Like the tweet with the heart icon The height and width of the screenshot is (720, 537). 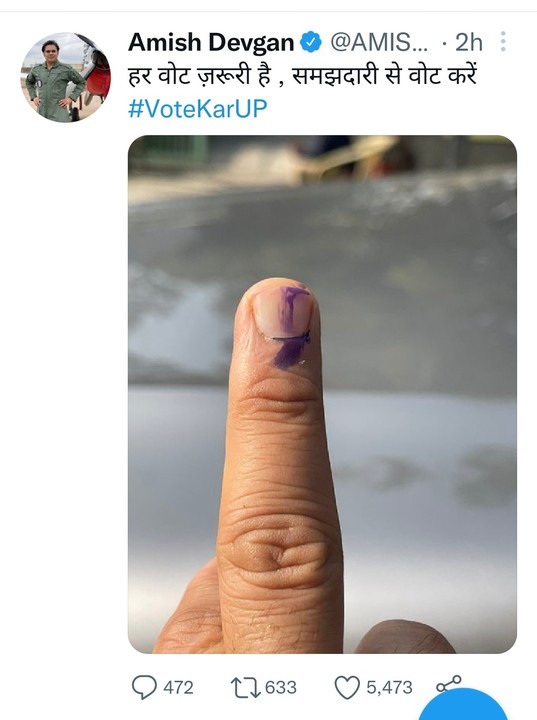tap(347, 687)
